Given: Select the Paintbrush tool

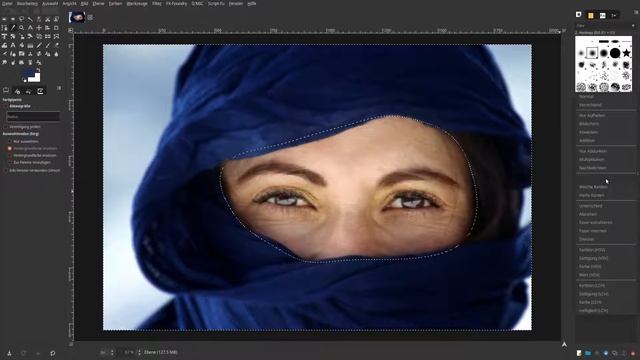Looking at the screenshot, I should point(47,45).
